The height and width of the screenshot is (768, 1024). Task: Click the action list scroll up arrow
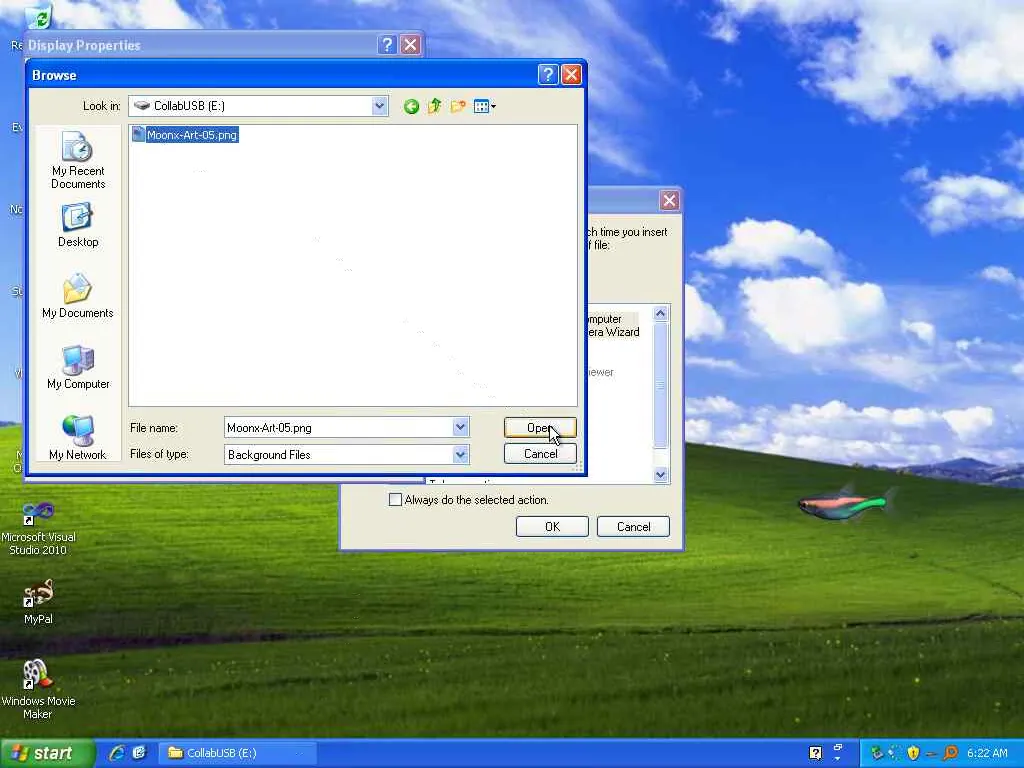click(660, 313)
